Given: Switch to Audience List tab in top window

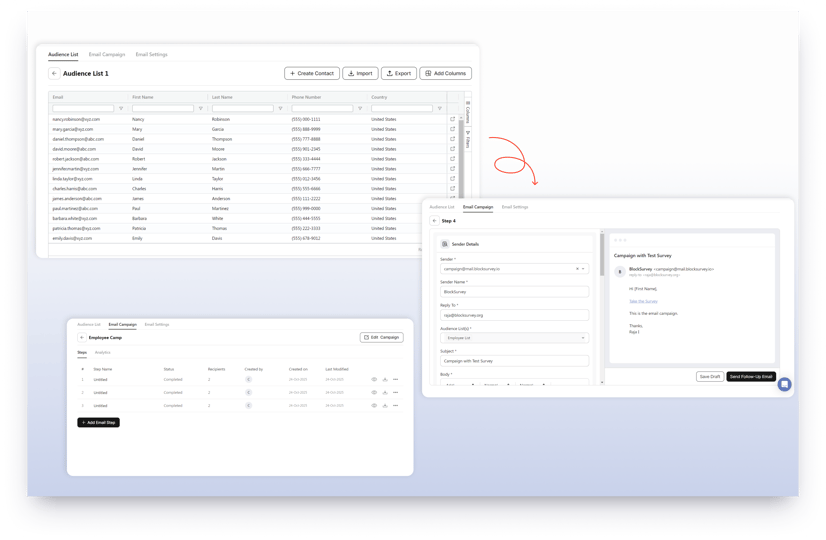Looking at the screenshot, I should (63, 54).
